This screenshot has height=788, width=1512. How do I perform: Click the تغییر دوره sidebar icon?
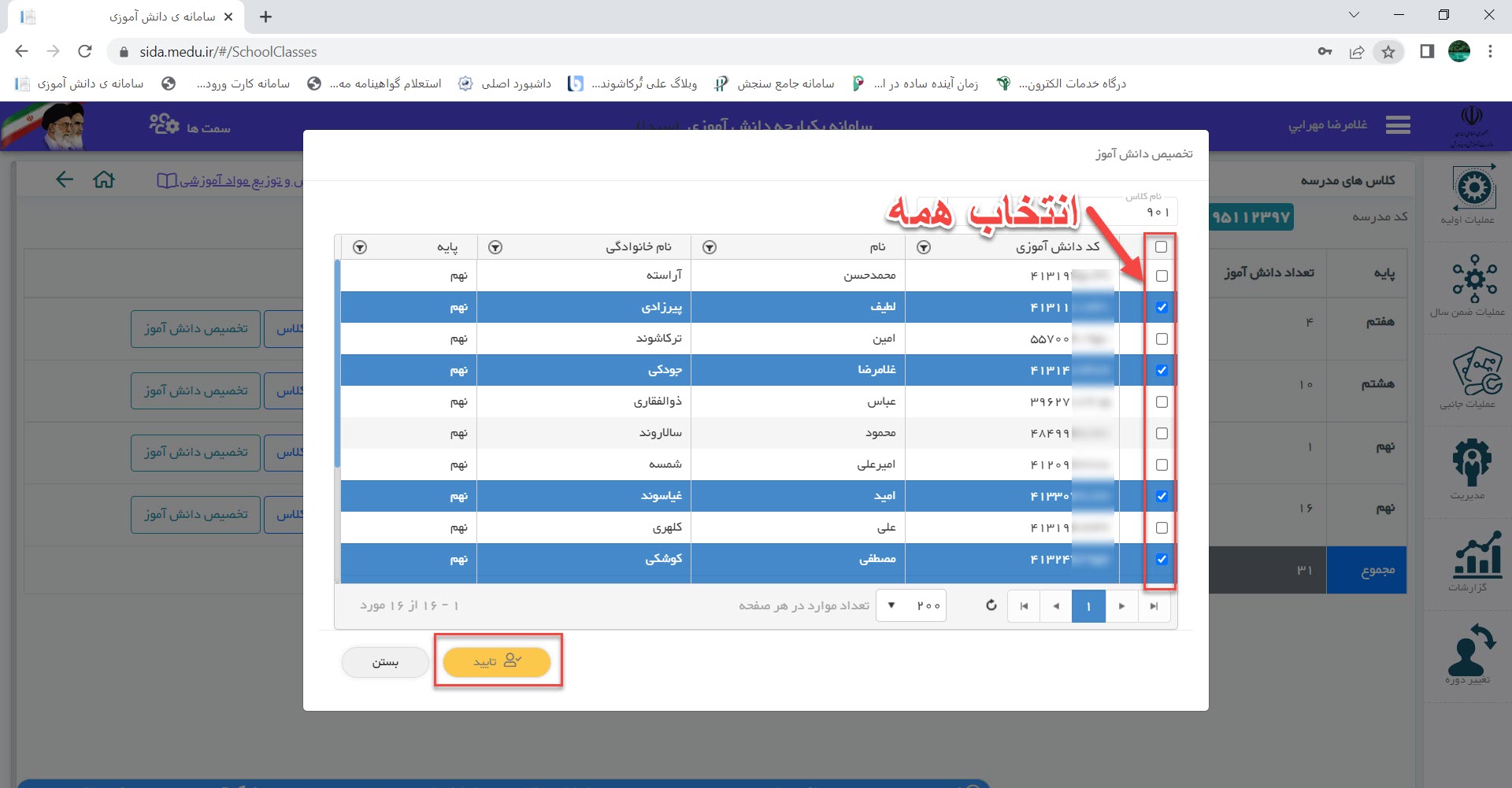coord(1471,653)
